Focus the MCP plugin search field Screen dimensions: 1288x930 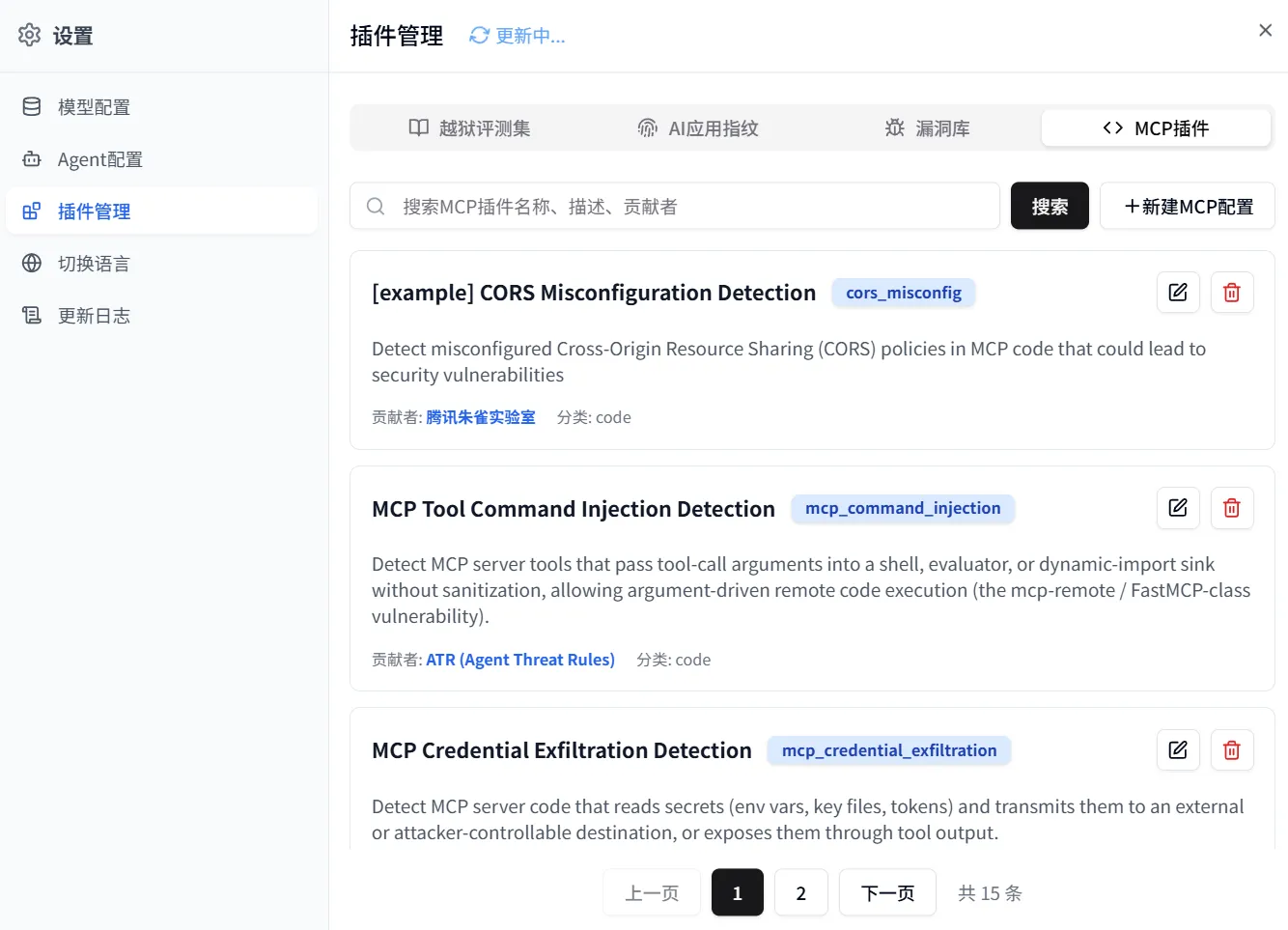coord(675,206)
